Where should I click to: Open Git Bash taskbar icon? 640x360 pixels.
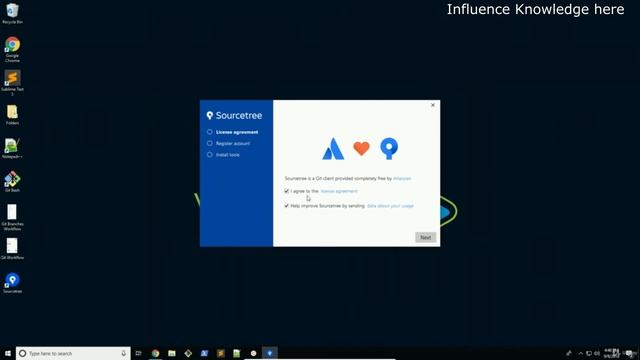point(188,353)
